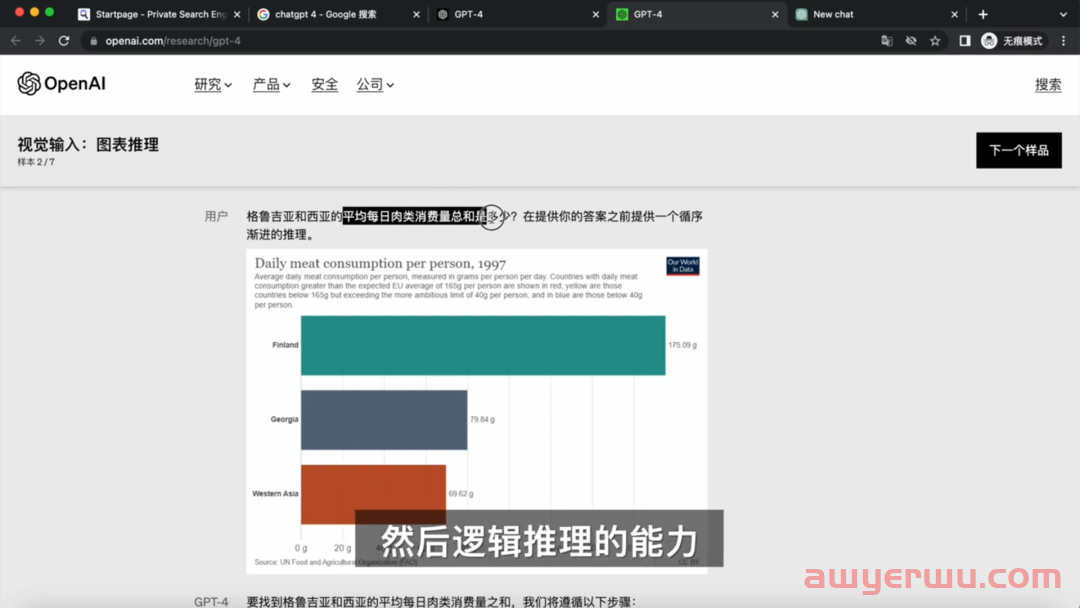The height and width of the screenshot is (608, 1080).
Task: Click the Georgia gray-blue bar
Action: (x=384, y=420)
